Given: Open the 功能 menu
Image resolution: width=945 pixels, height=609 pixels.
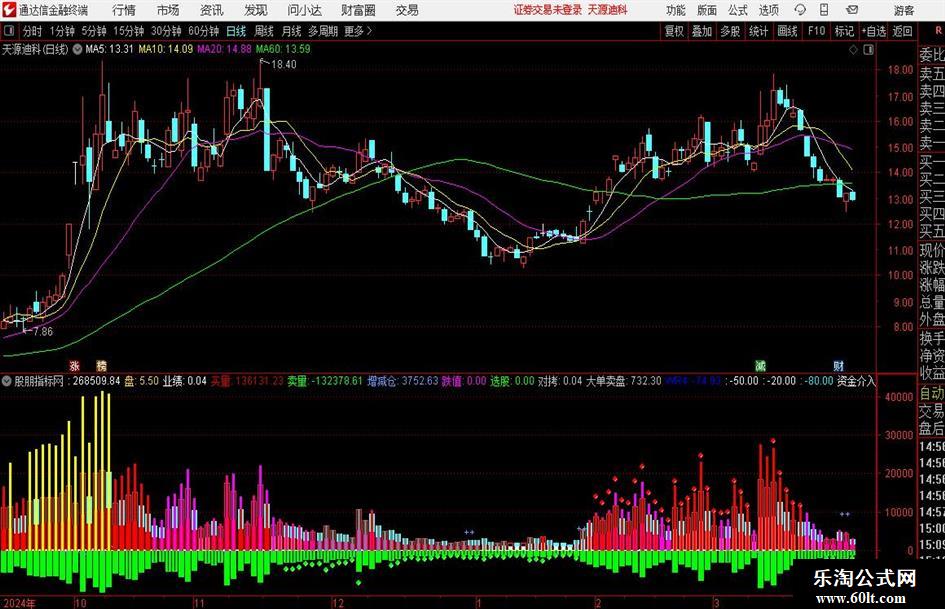Looking at the screenshot, I should 676,10.
